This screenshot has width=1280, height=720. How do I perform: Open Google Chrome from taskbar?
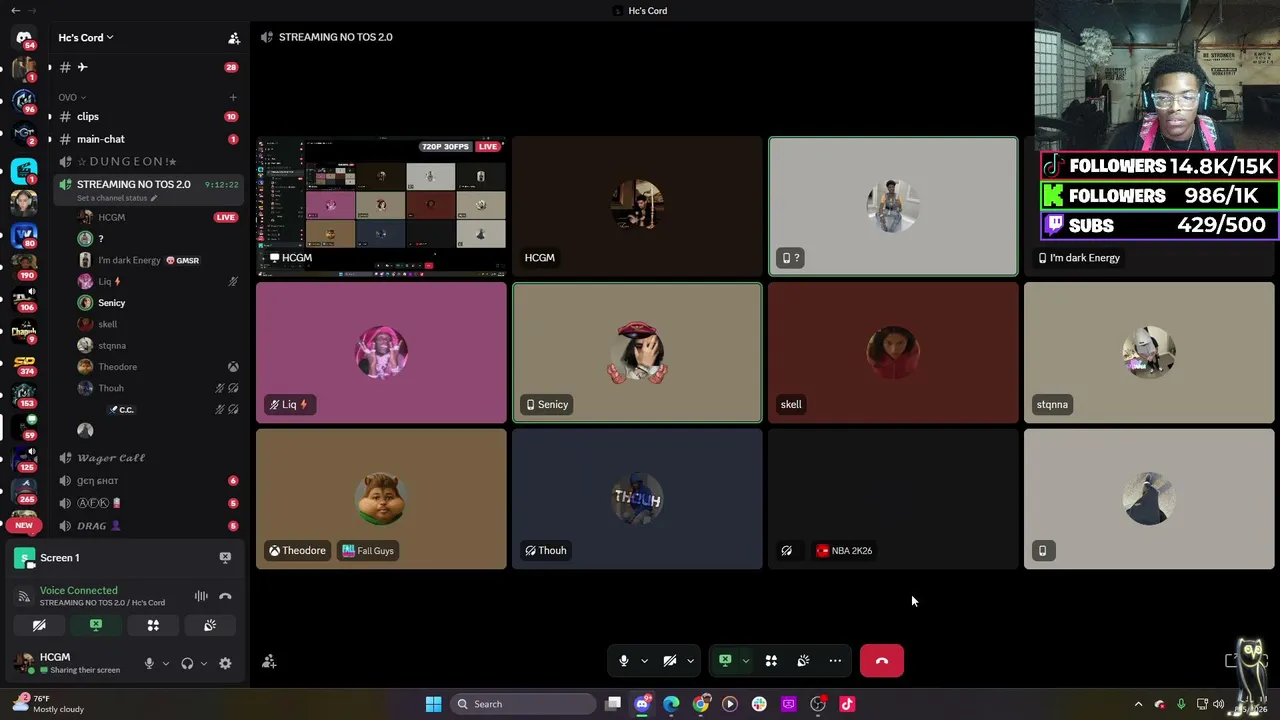pos(700,704)
